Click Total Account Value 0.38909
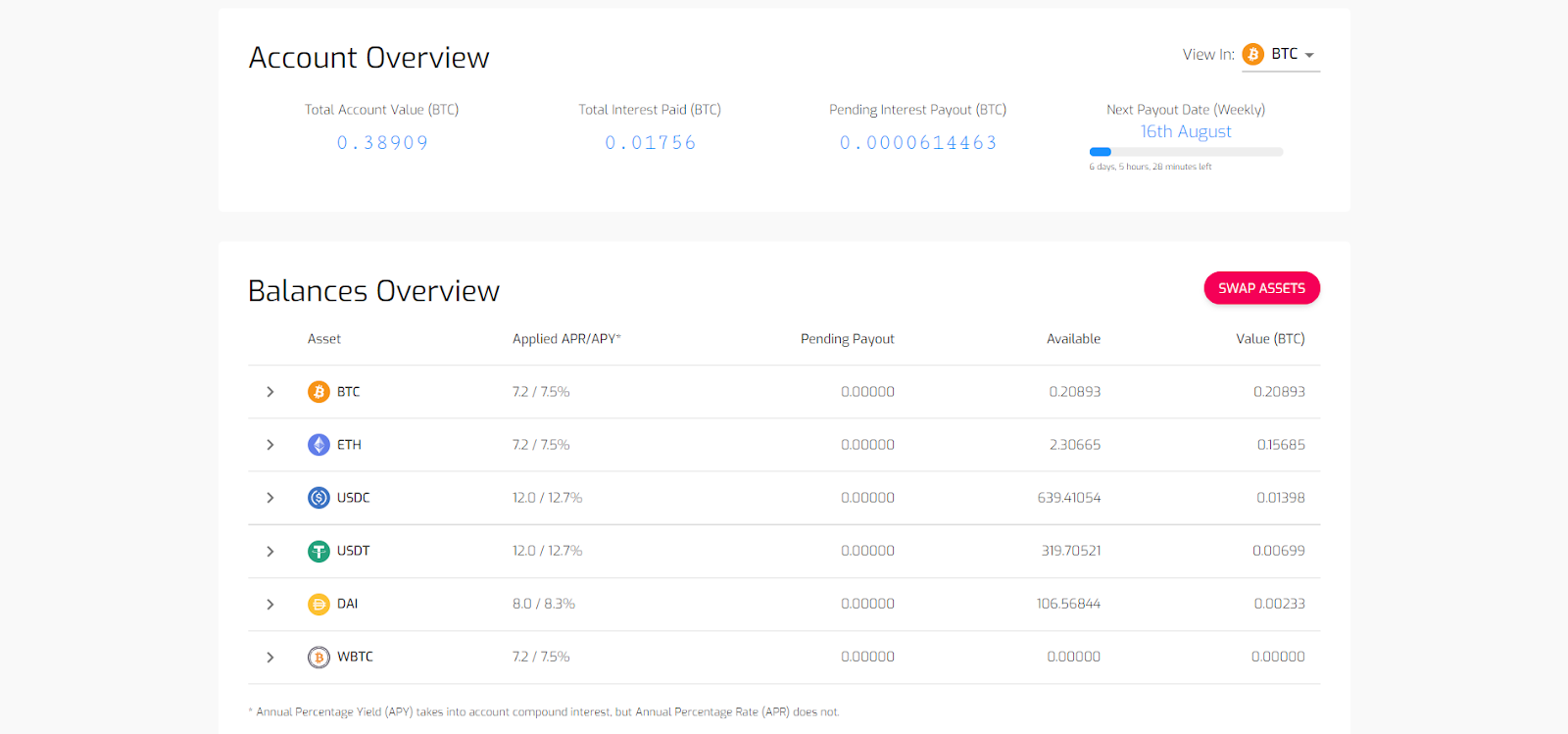The image size is (1568, 734). click(382, 143)
